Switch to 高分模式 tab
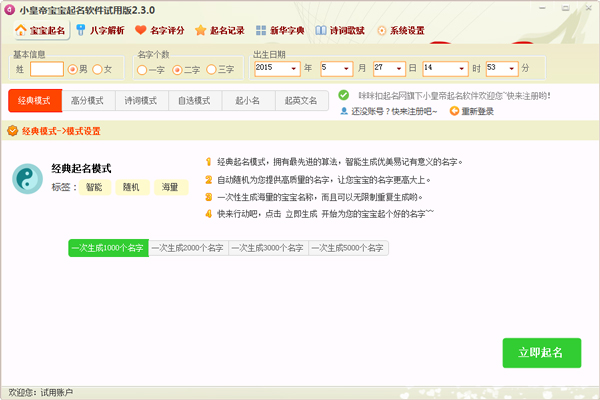 (88, 101)
